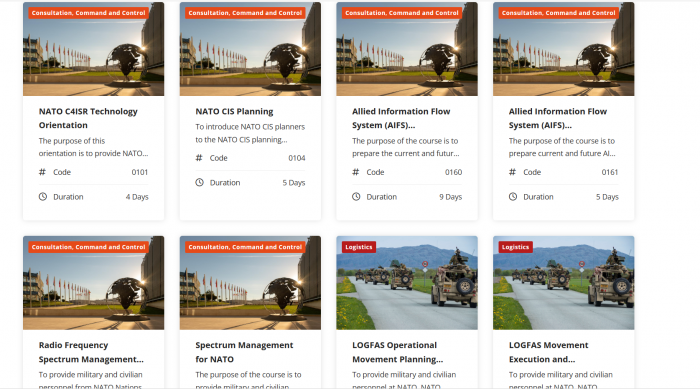
Task: Click category tag on course 0161 card
Action: (558, 13)
